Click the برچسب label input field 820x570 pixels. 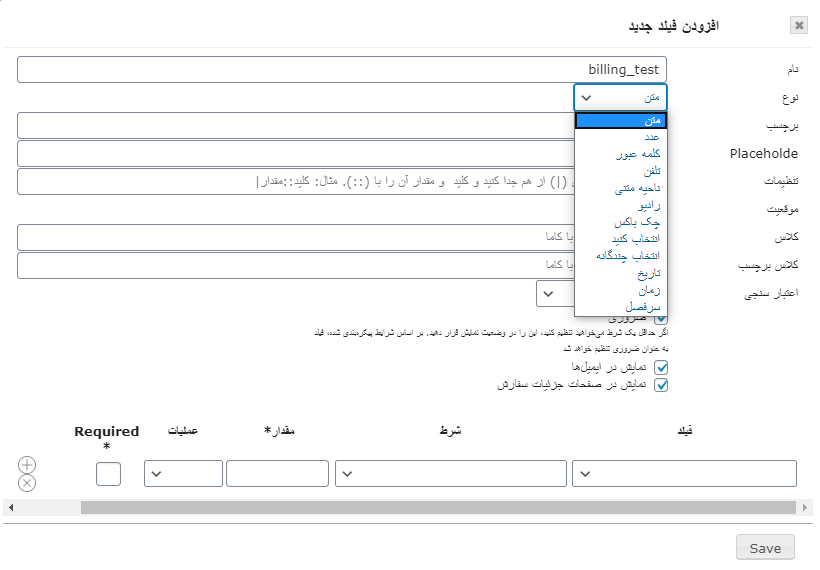pyautogui.click(x=295, y=126)
